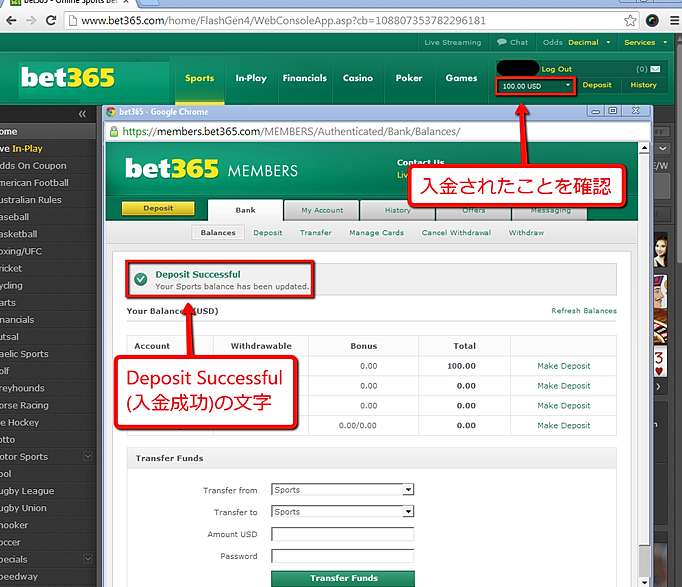
Task: Open the Transfer from dropdown
Action: click(342, 490)
